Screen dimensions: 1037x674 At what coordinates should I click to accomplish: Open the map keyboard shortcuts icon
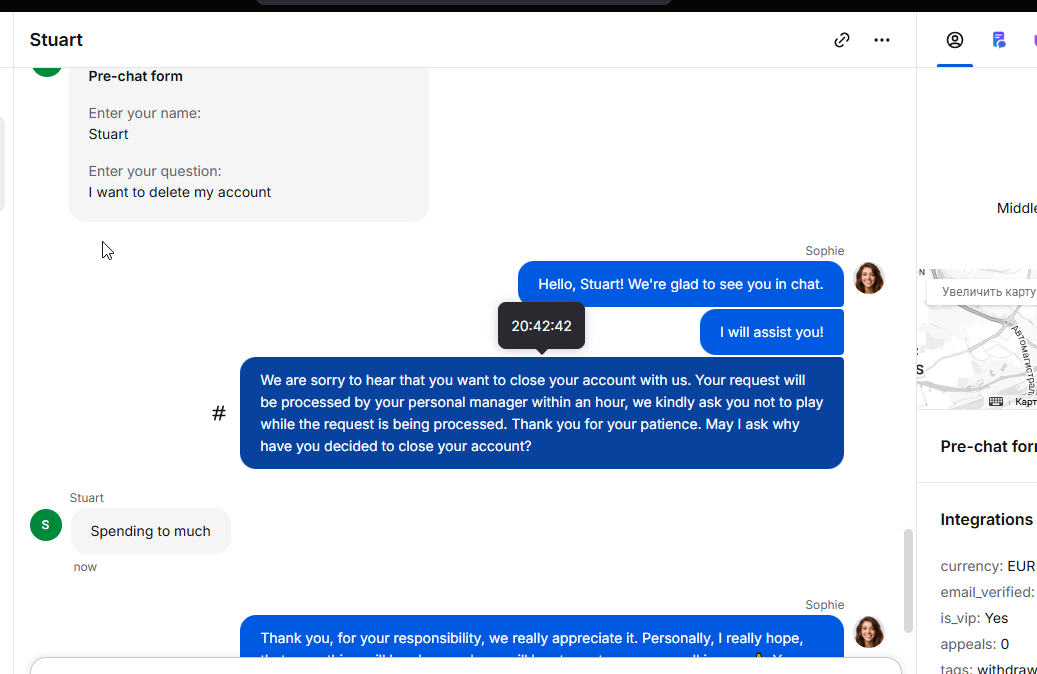pyautogui.click(x=996, y=401)
